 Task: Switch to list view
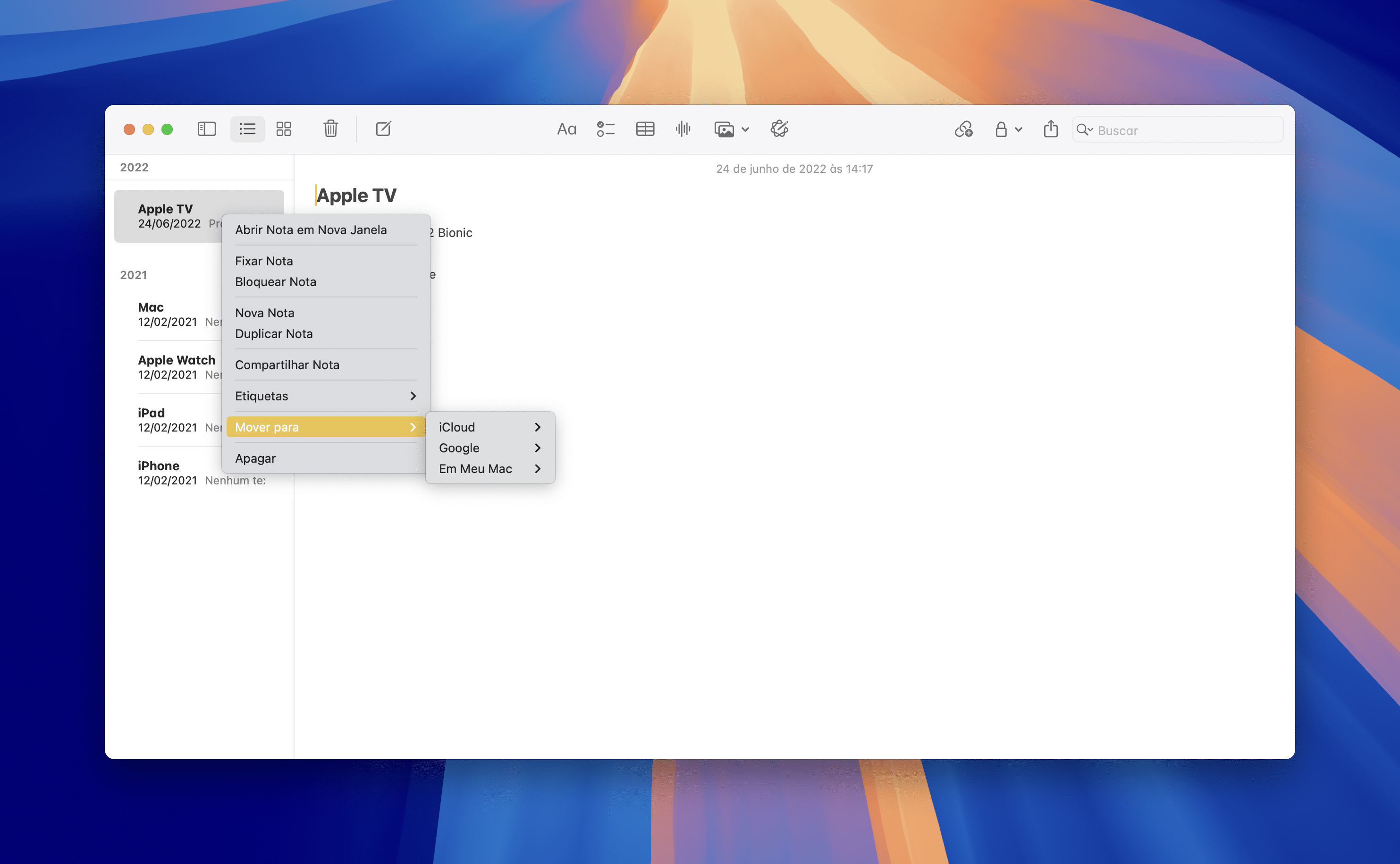point(247,129)
